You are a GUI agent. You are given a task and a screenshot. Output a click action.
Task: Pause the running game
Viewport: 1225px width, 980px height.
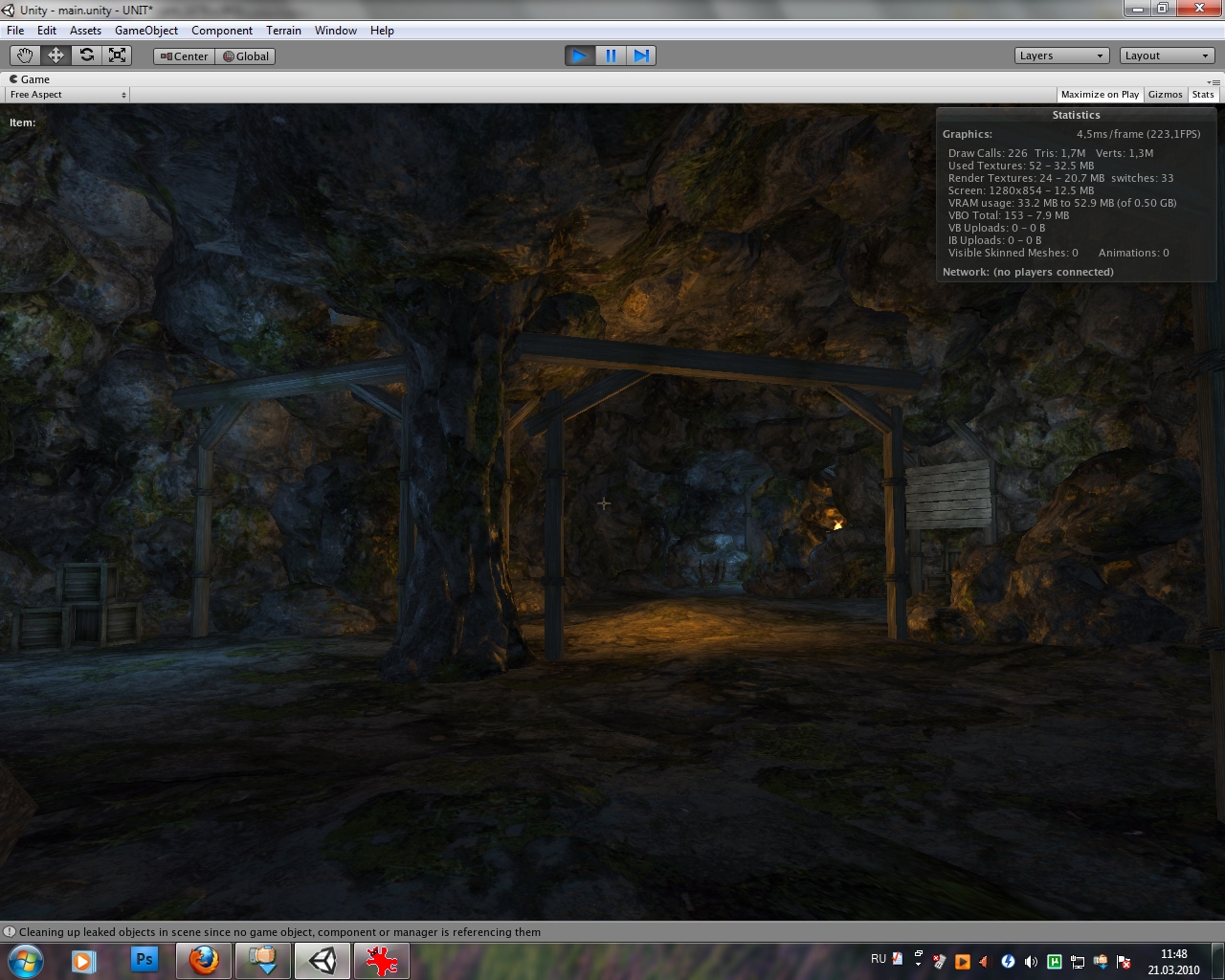[x=611, y=56]
